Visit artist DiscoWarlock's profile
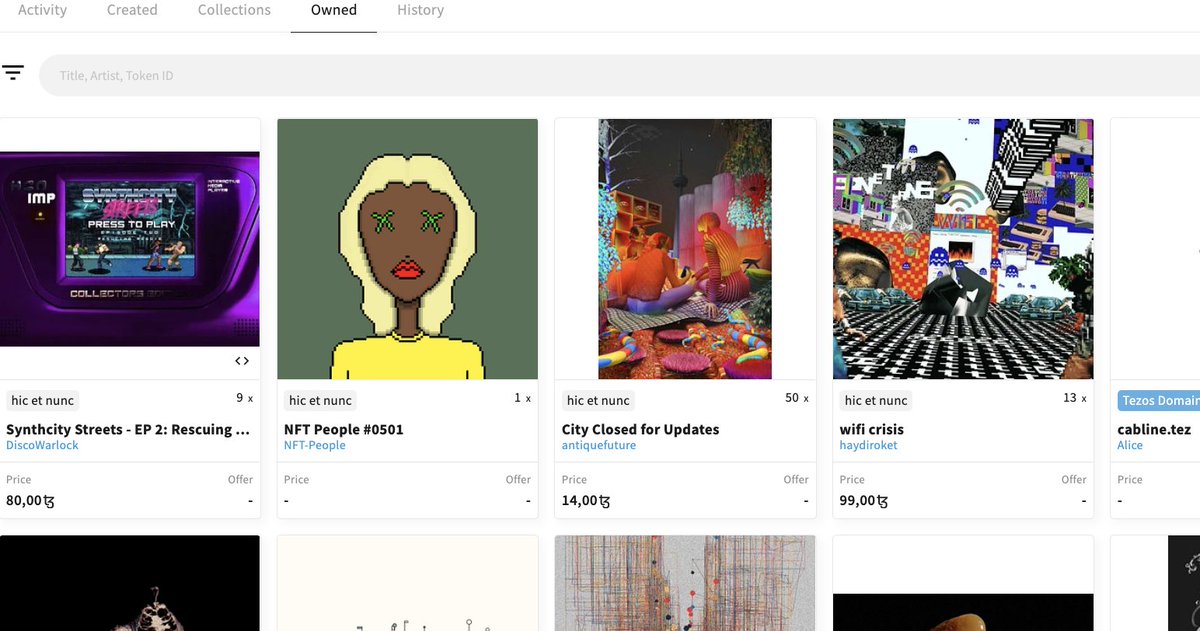The image size is (1200, 631). [x=42, y=445]
